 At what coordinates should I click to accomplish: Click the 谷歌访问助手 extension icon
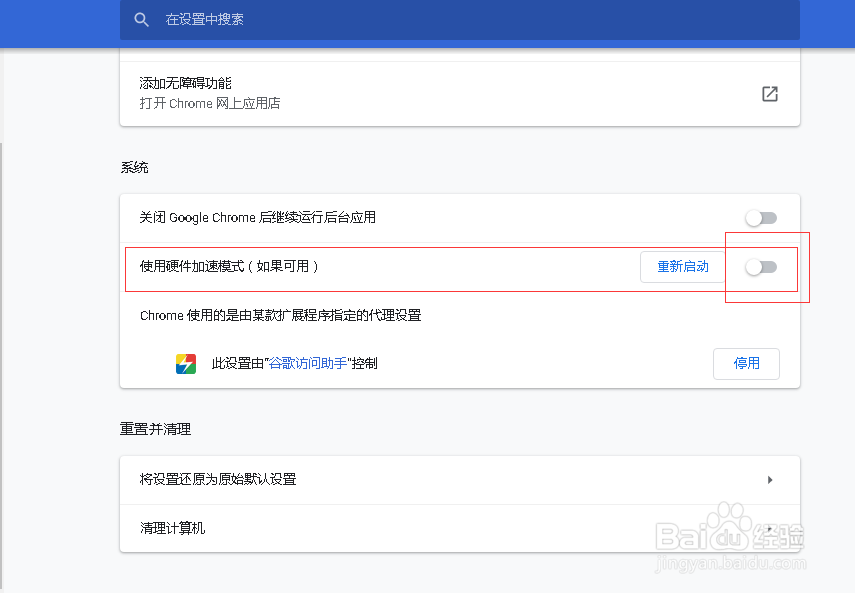pos(186,363)
